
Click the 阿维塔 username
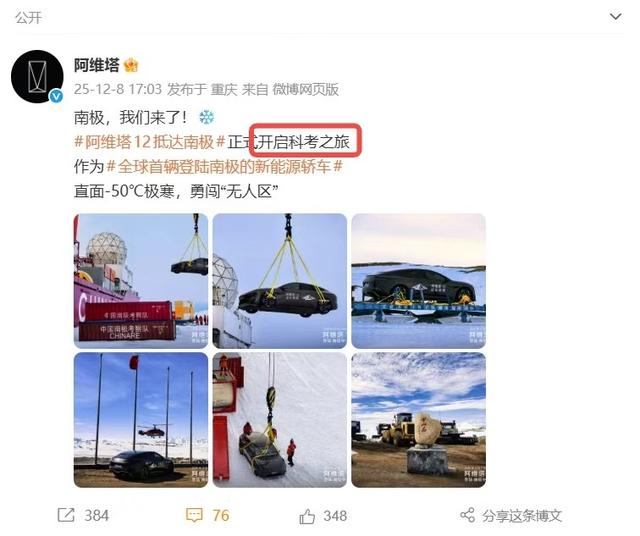click(97, 65)
